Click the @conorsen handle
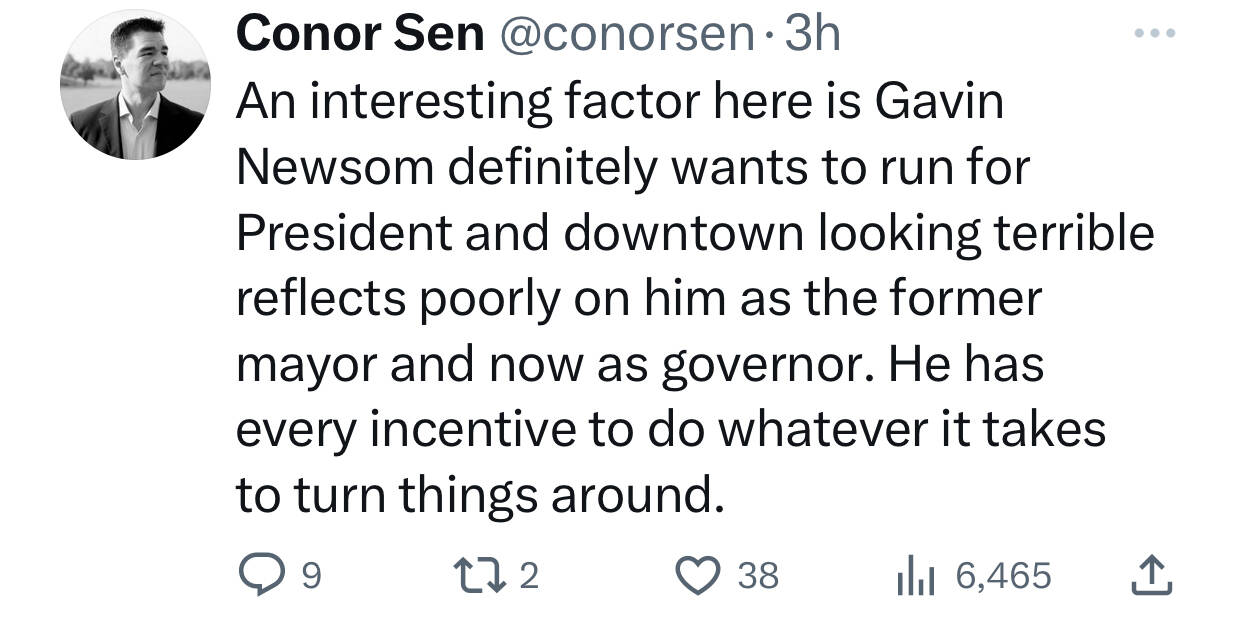Image resolution: width=1242 pixels, height=619 pixels. tap(626, 36)
